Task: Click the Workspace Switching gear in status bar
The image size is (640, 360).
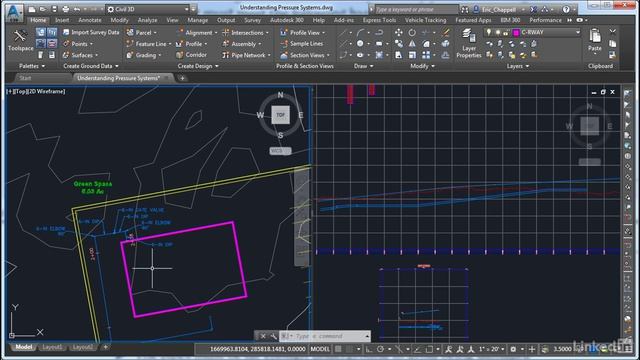Action: [513, 349]
